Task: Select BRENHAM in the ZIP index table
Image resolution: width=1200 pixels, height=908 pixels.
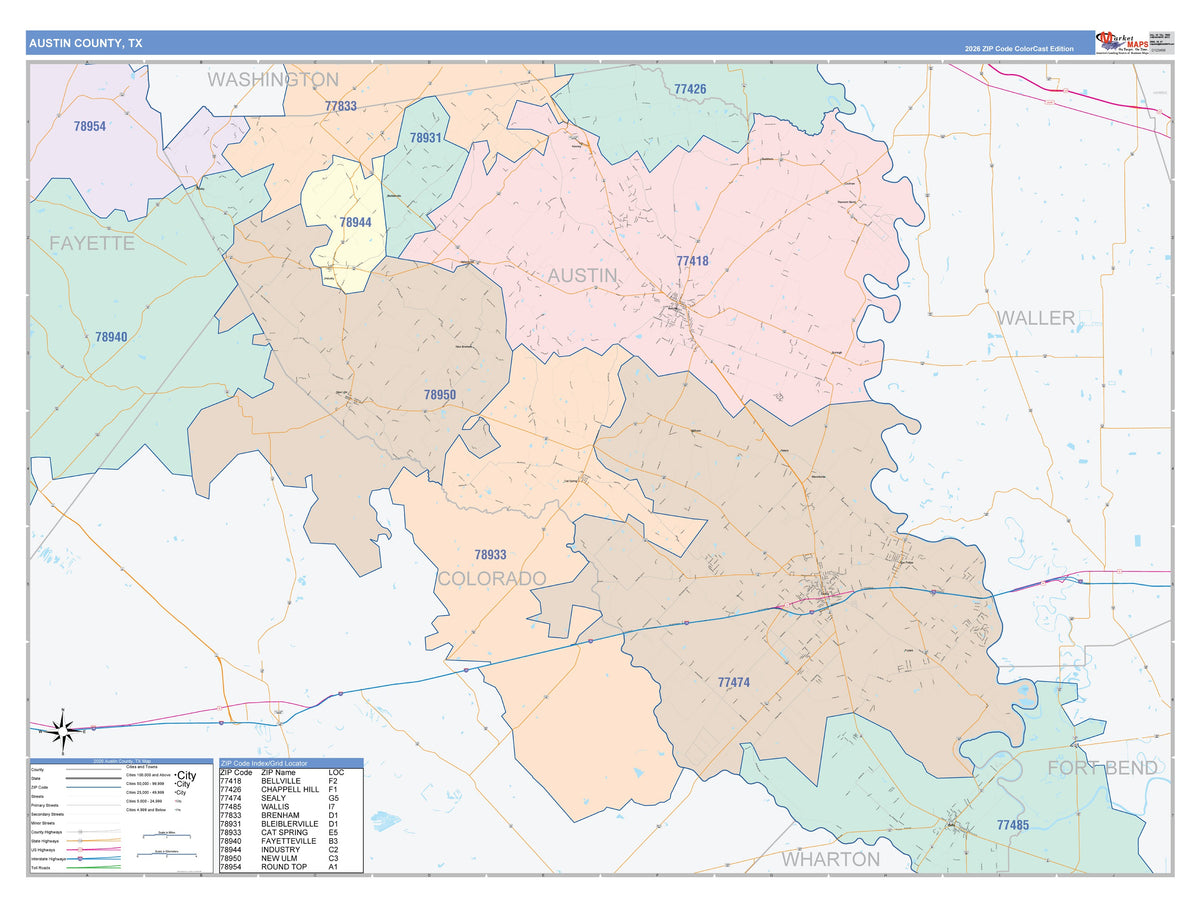Action: (282, 817)
